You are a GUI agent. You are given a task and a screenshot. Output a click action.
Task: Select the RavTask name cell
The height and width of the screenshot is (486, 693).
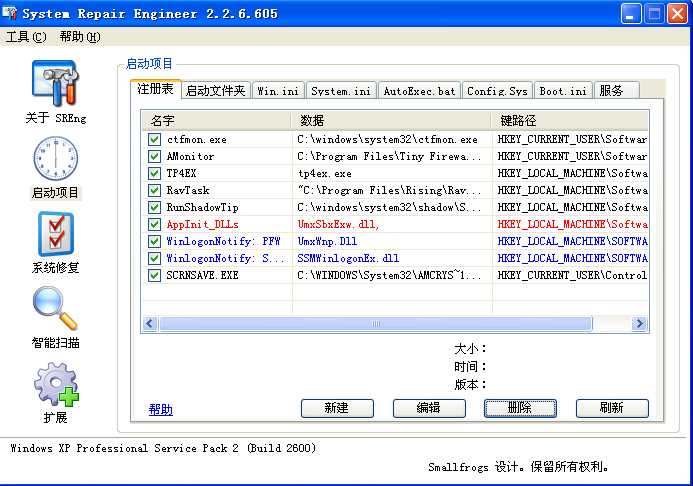point(188,190)
